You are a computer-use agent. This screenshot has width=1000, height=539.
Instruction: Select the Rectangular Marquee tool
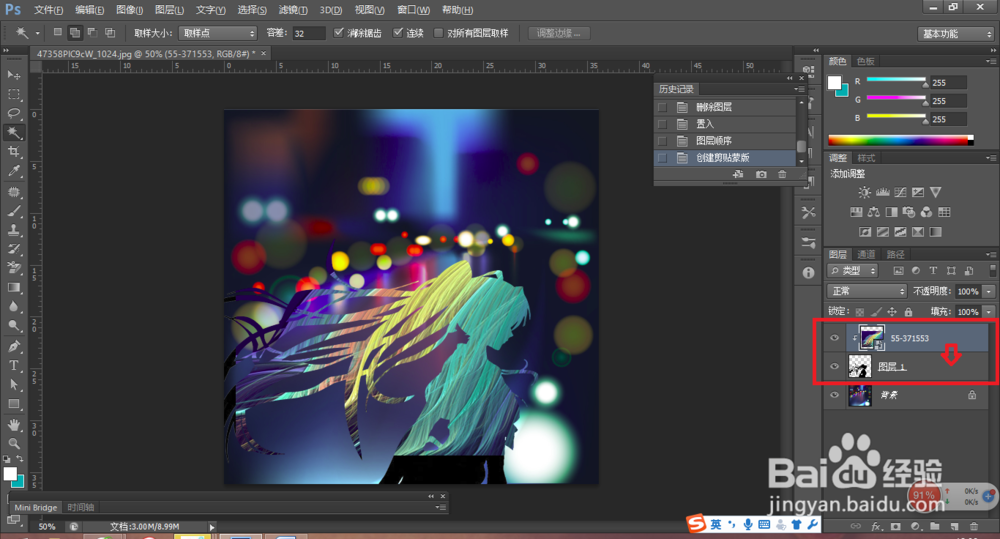(x=13, y=94)
